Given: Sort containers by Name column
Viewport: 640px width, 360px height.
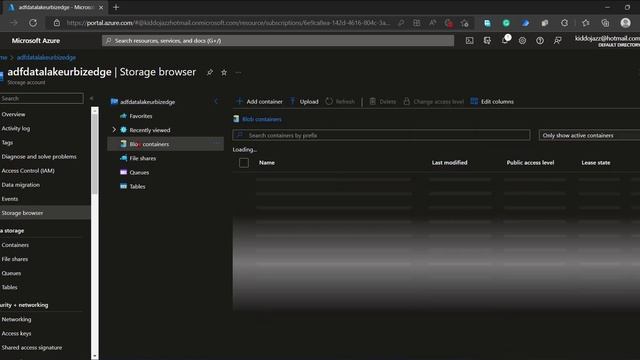Looking at the screenshot, I should pos(267,162).
